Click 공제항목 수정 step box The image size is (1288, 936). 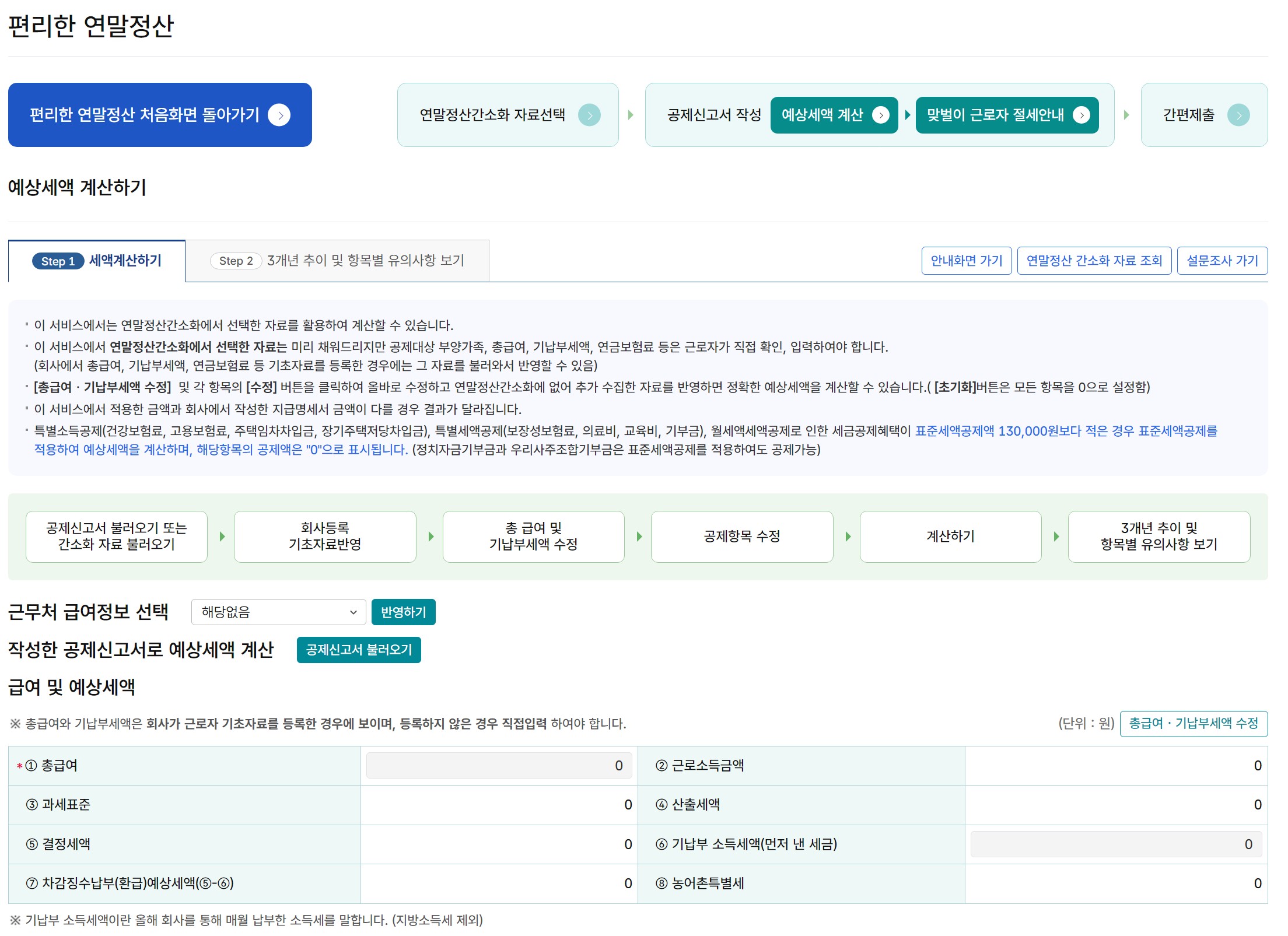pos(741,536)
